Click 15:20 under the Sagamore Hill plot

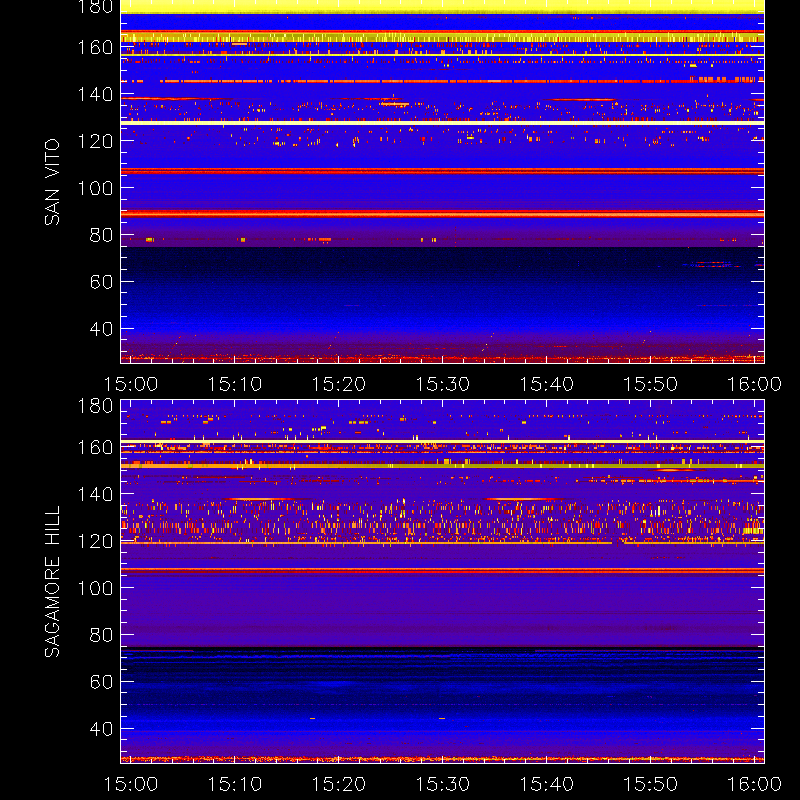coord(339,784)
